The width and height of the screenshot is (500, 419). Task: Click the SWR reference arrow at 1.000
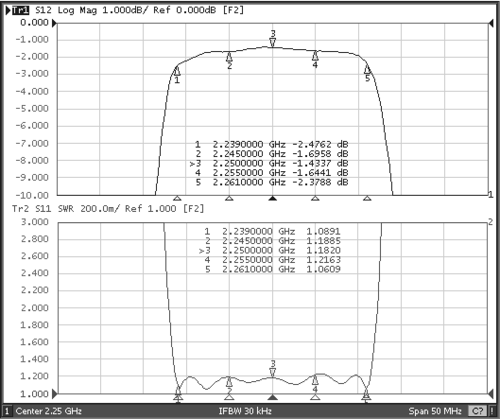pyautogui.click(x=55, y=394)
